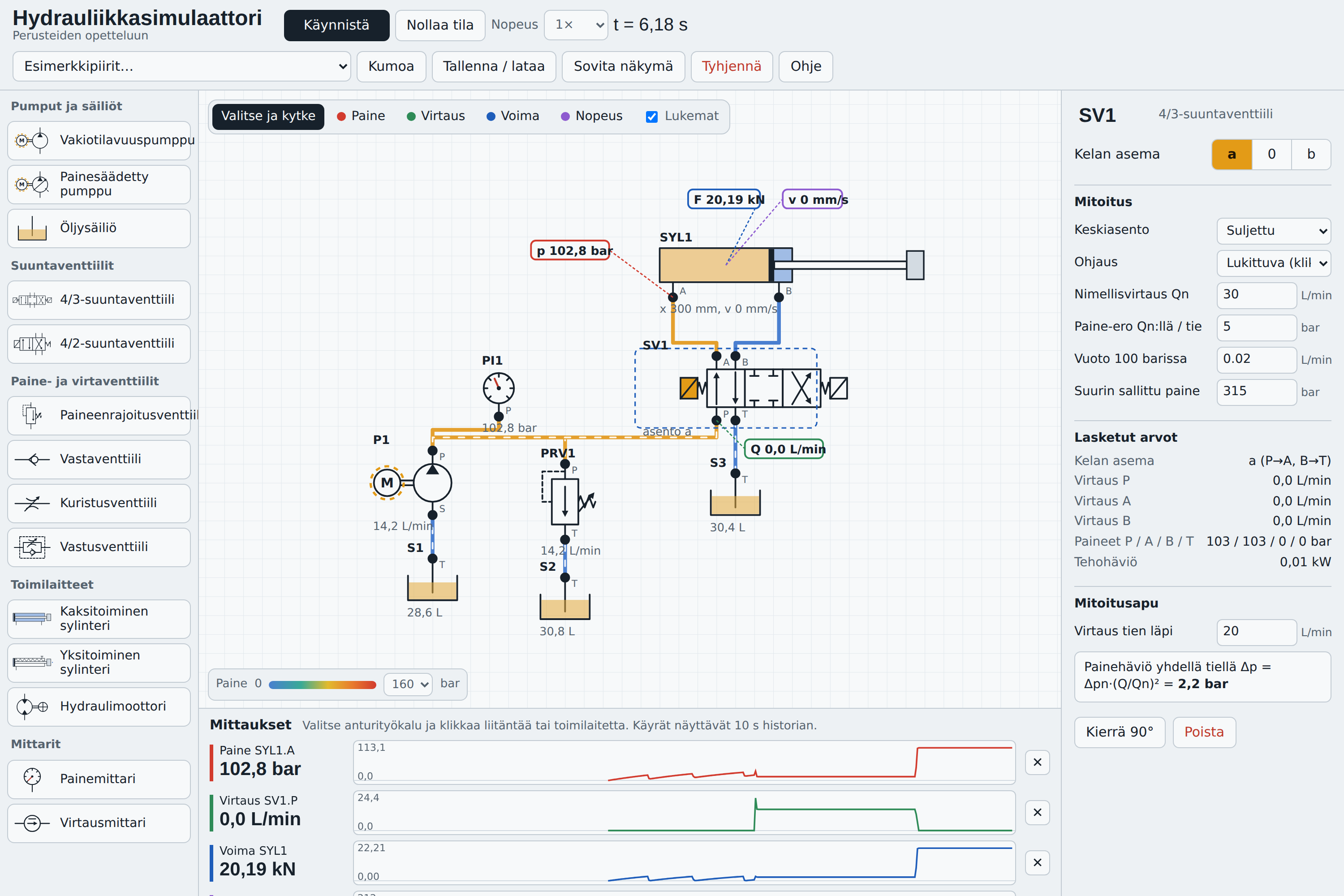Select the Vakiotilavuuspumppu pump icon
The image size is (1344, 896).
pos(32,140)
